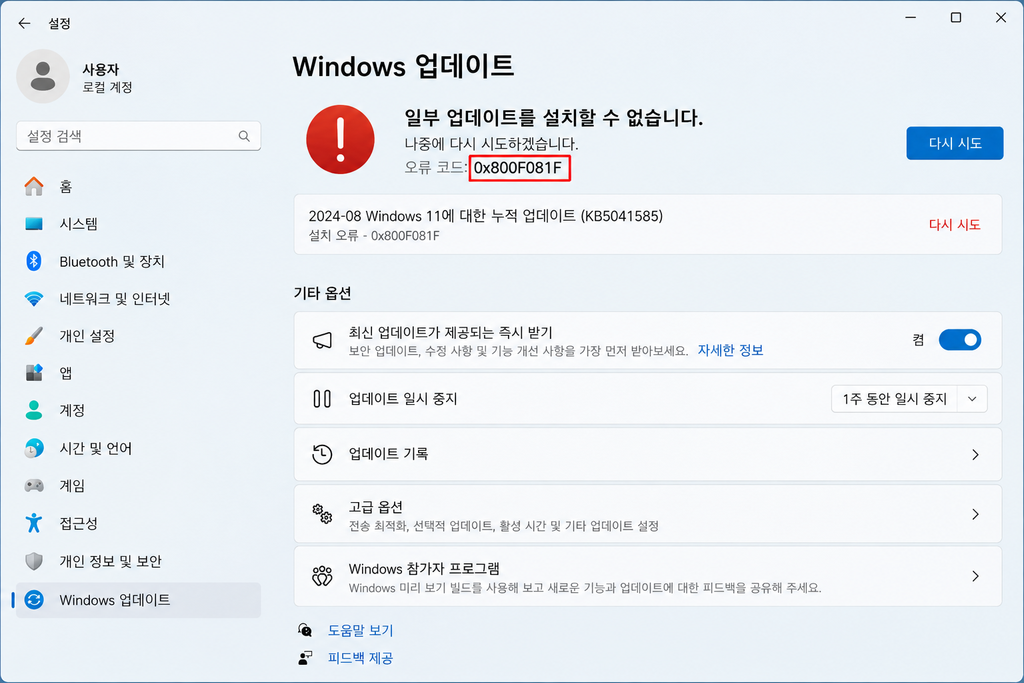Click the 나중에 다시 시도하겠습니다 message
This screenshot has height=683, width=1024.
(x=491, y=144)
